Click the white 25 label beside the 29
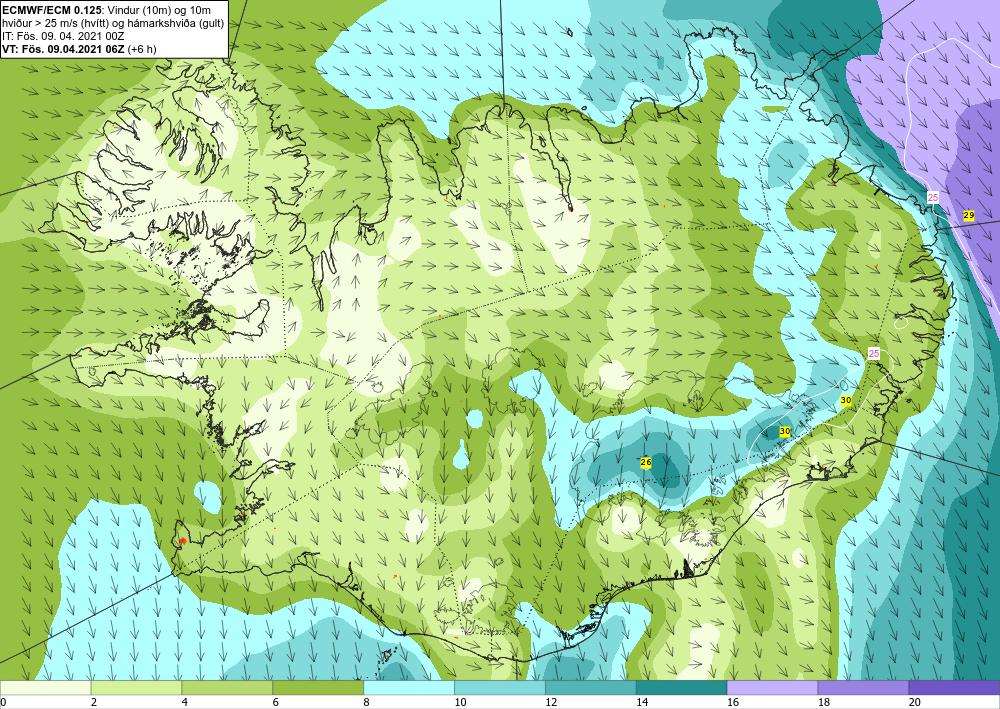 tap(933, 198)
